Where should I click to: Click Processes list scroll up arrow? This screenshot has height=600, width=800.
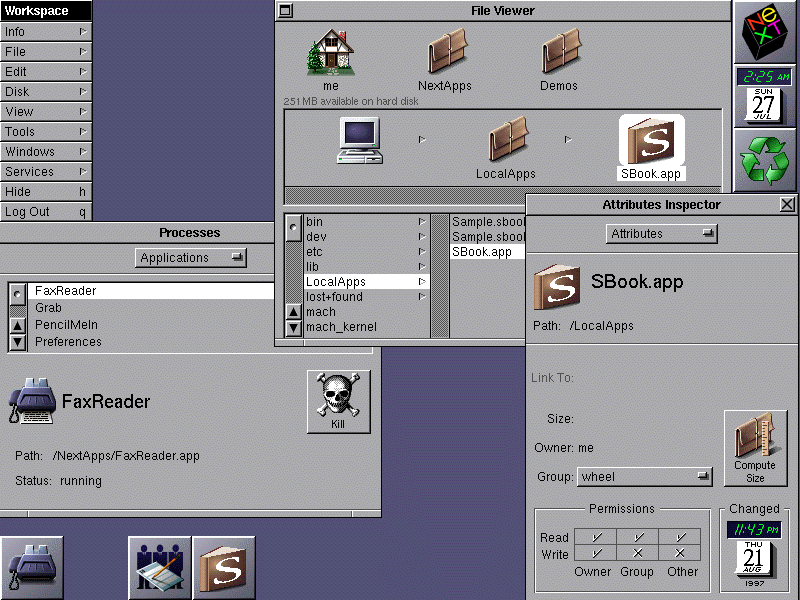17,325
